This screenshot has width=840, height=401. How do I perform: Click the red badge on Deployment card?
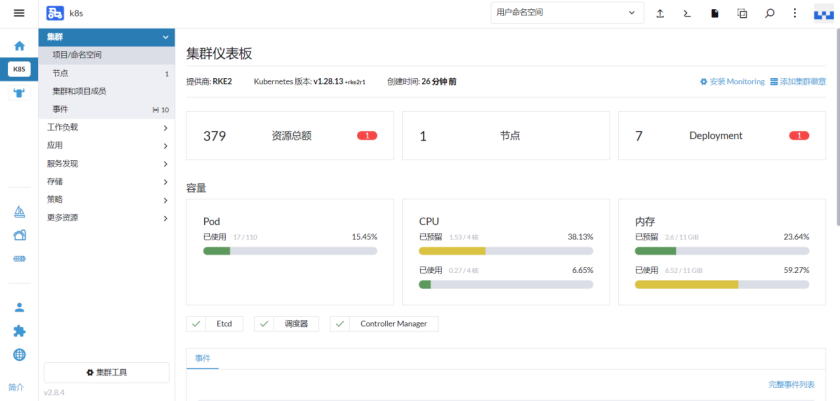pyautogui.click(x=799, y=136)
